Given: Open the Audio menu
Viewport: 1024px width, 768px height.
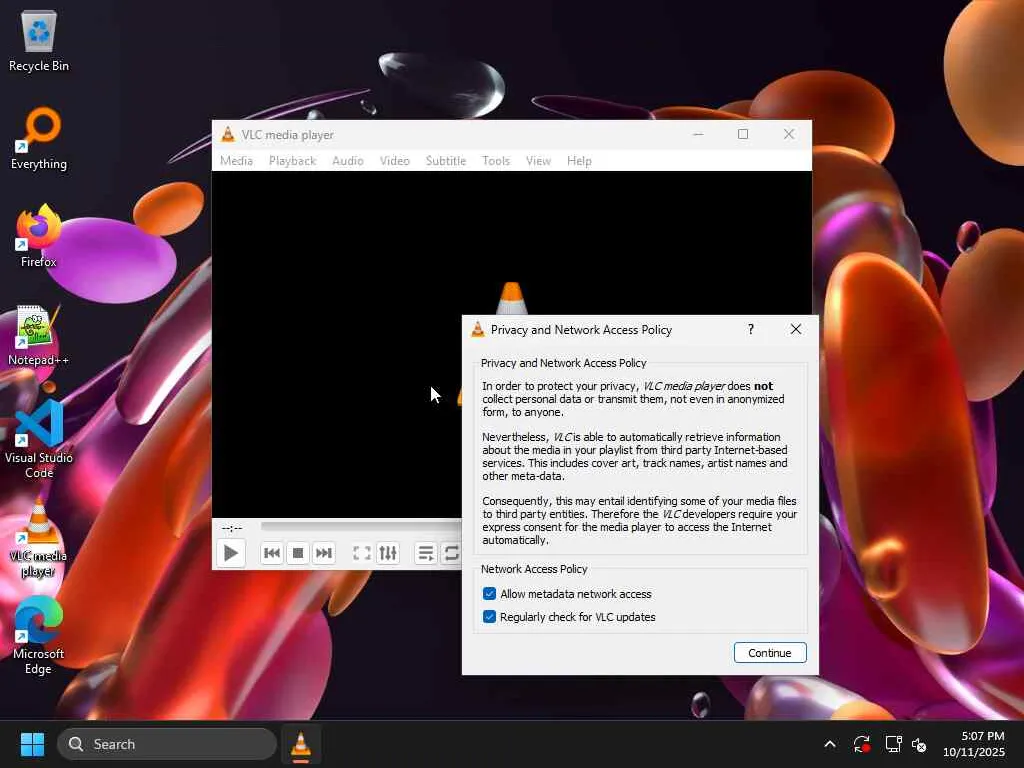Looking at the screenshot, I should tap(347, 161).
